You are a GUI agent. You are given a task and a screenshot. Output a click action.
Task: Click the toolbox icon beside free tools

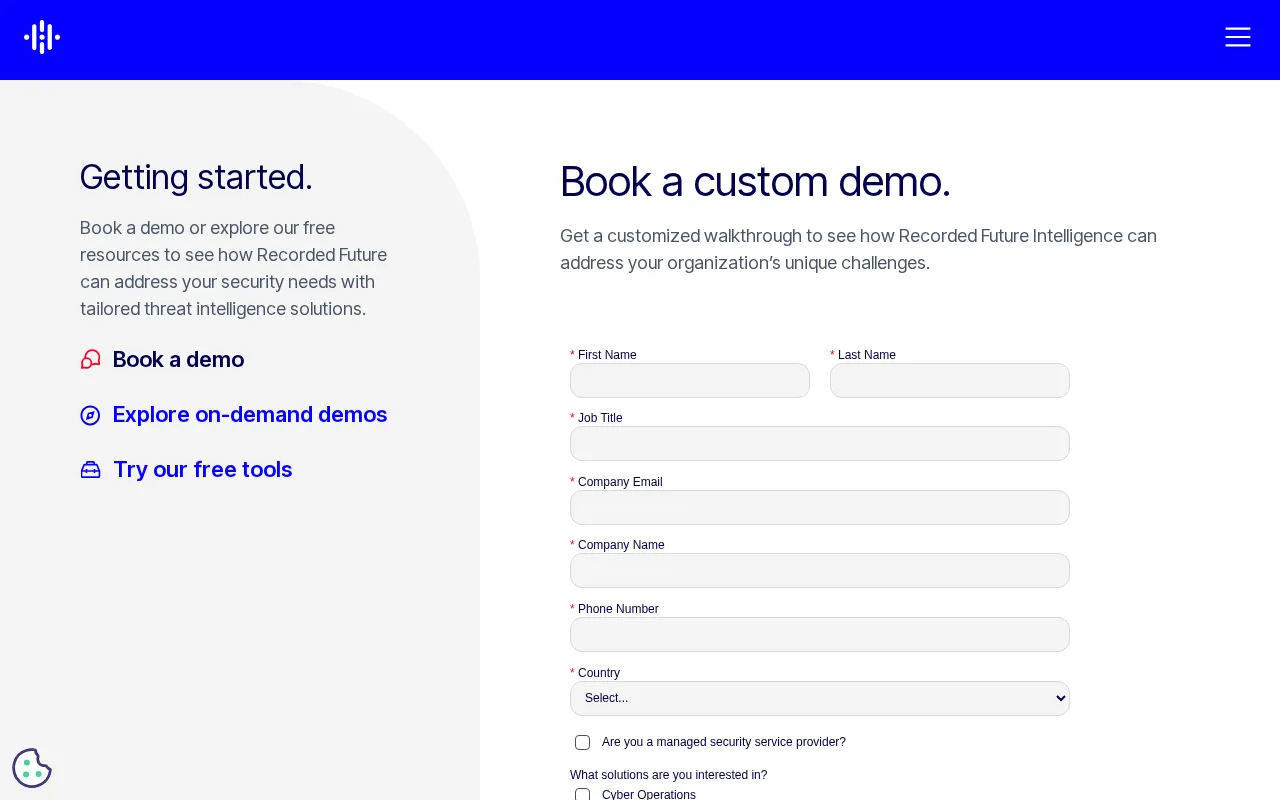click(x=91, y=470)
